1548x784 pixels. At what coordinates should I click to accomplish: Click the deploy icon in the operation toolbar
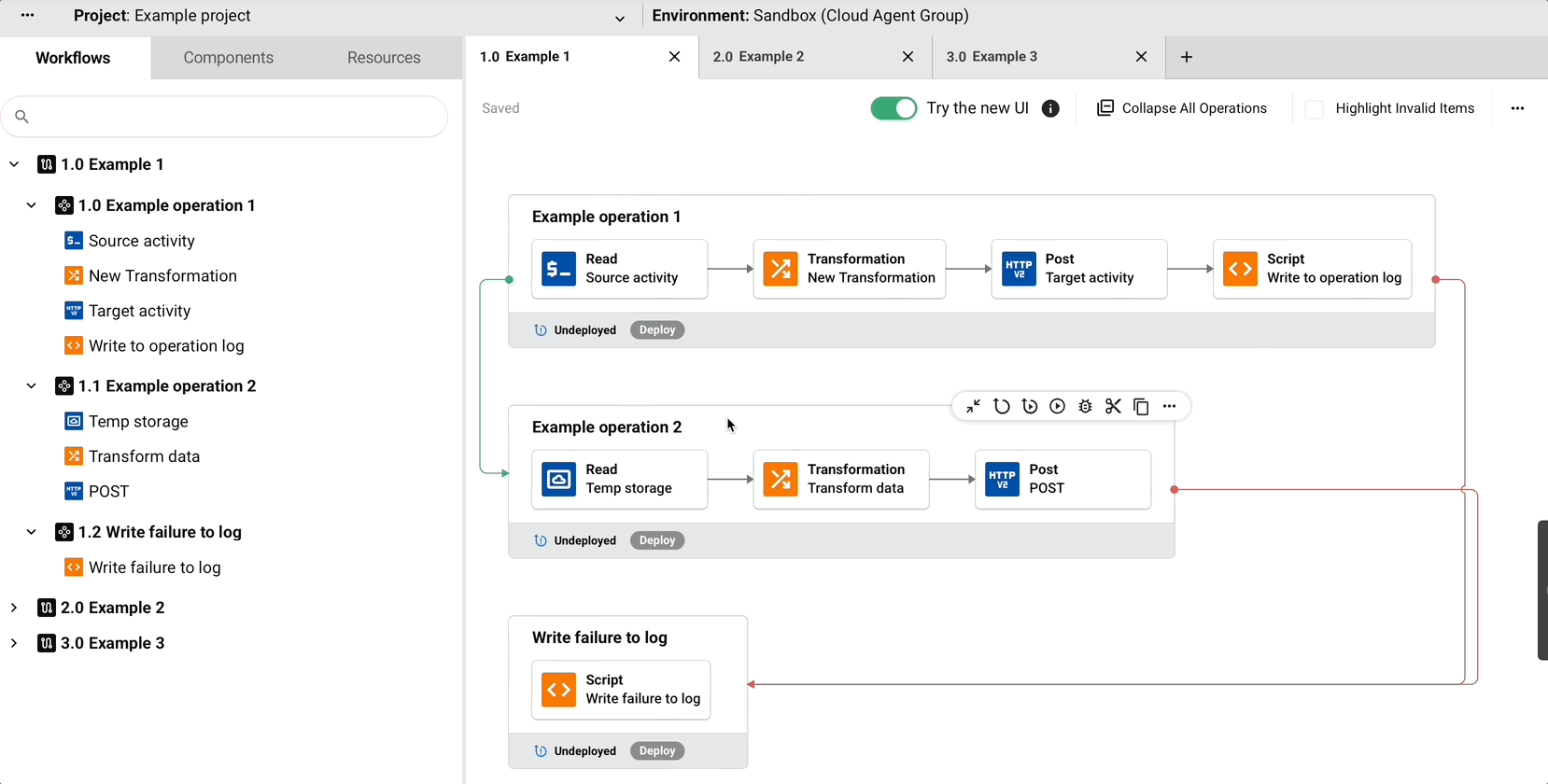click(x=1001, y=406)
